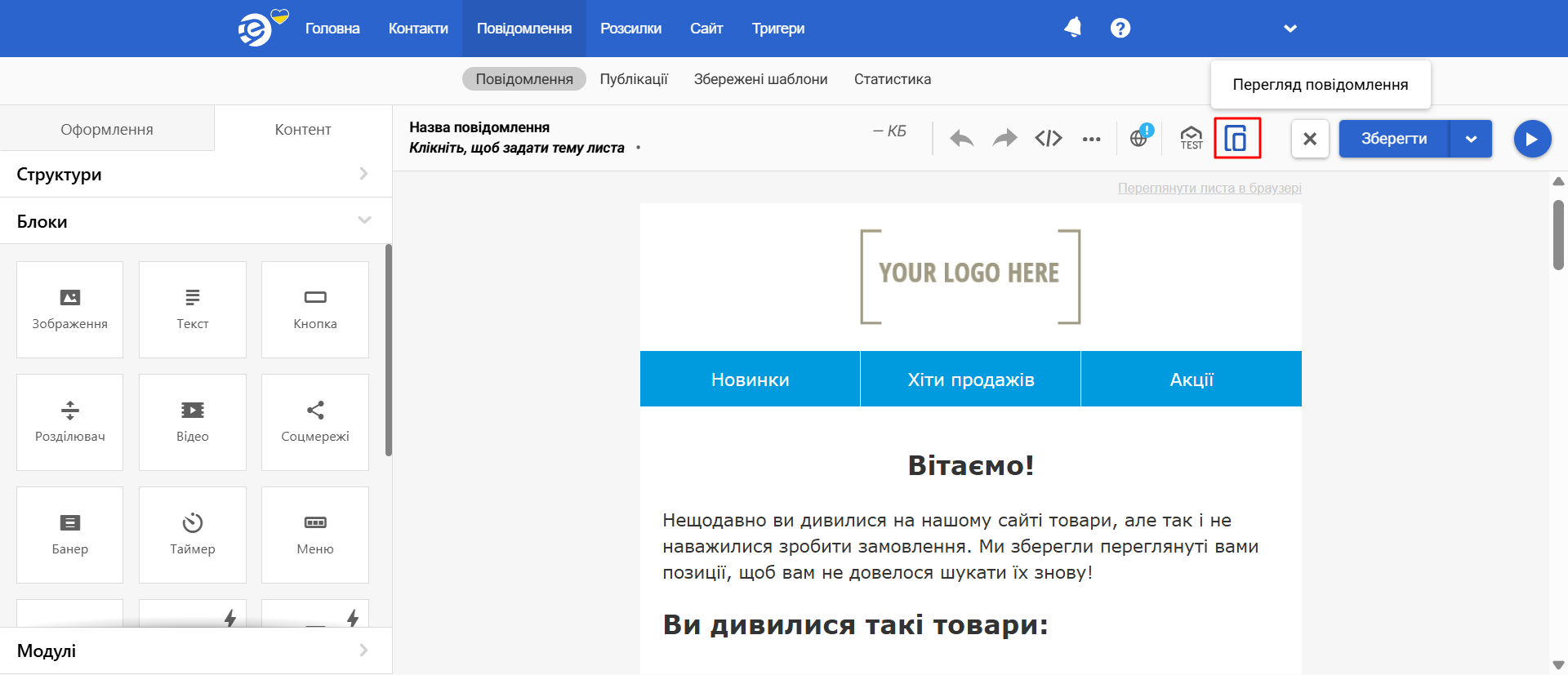The width and height of the screenshot is (1568, 675).
Task: Select the Банер block
Action: (x=70, y=535)
